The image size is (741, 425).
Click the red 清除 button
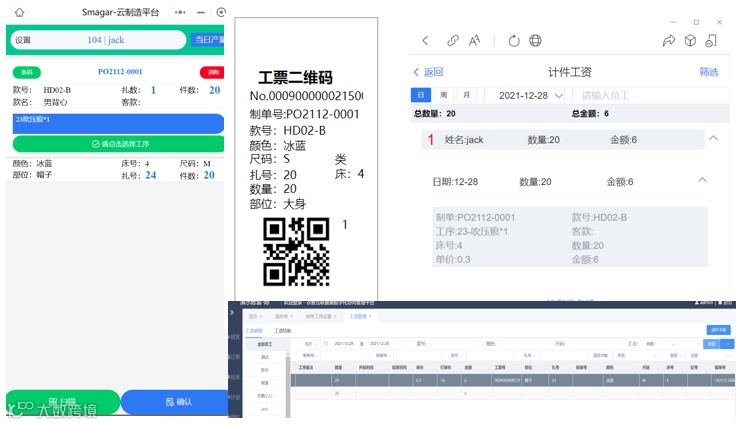click(x=212, y=72)
